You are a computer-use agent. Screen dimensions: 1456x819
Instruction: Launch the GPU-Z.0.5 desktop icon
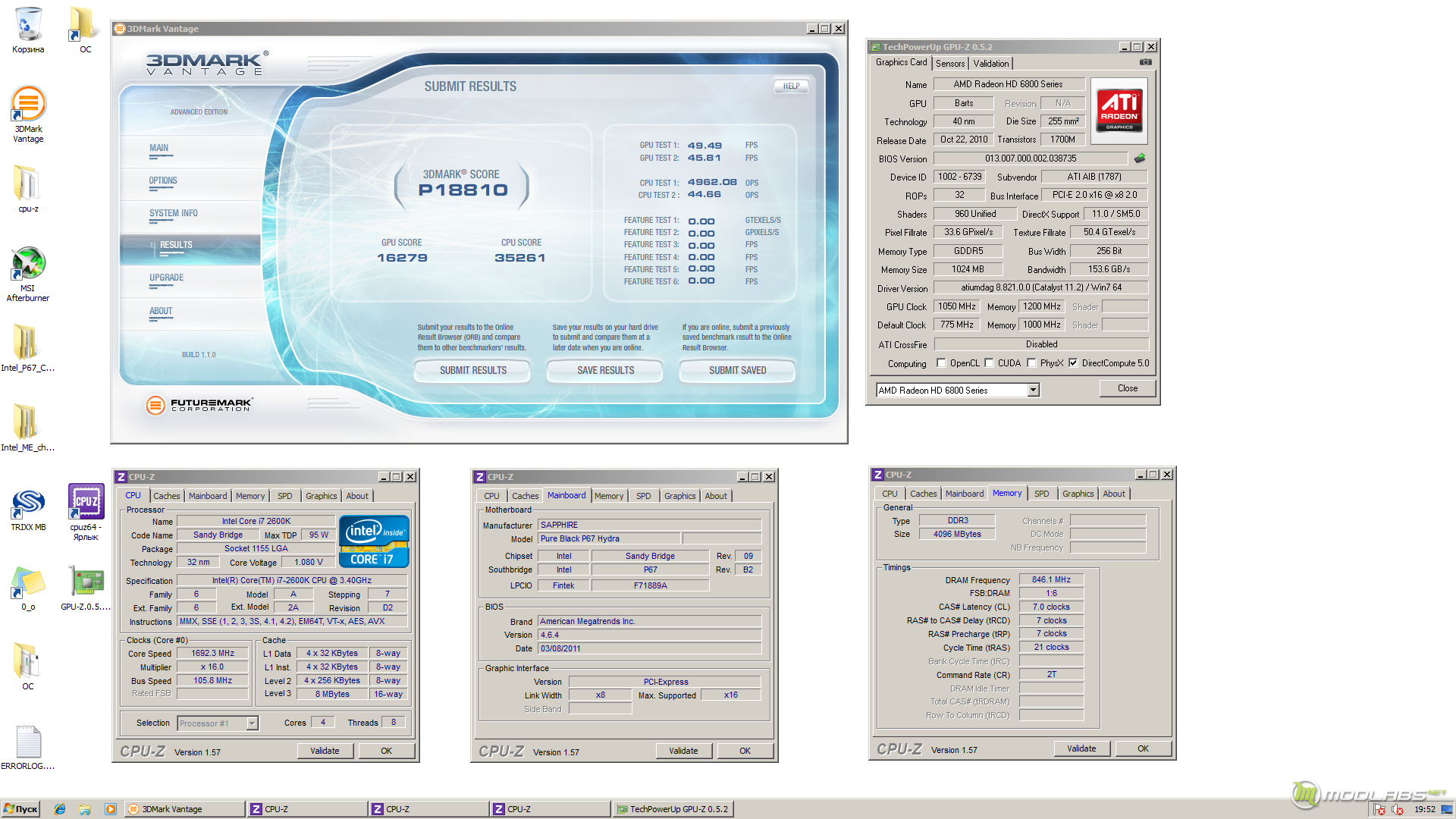click(x=86, y=588)
